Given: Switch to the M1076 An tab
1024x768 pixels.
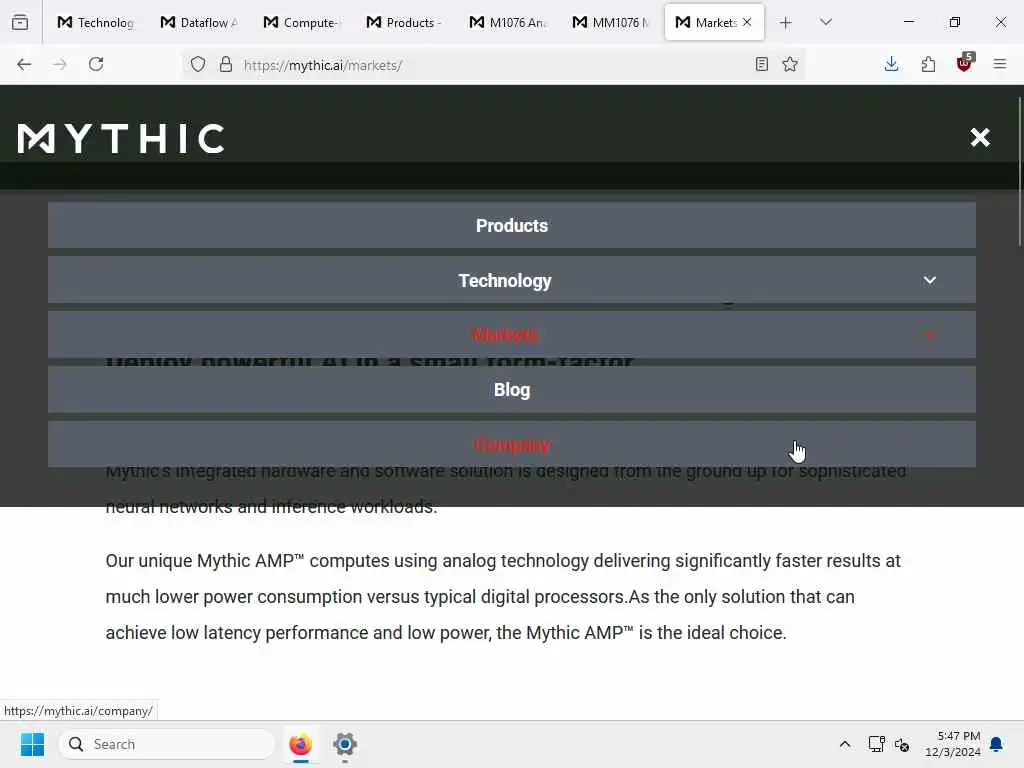Looking at the screenshot, I should click(x=508, y=22).
